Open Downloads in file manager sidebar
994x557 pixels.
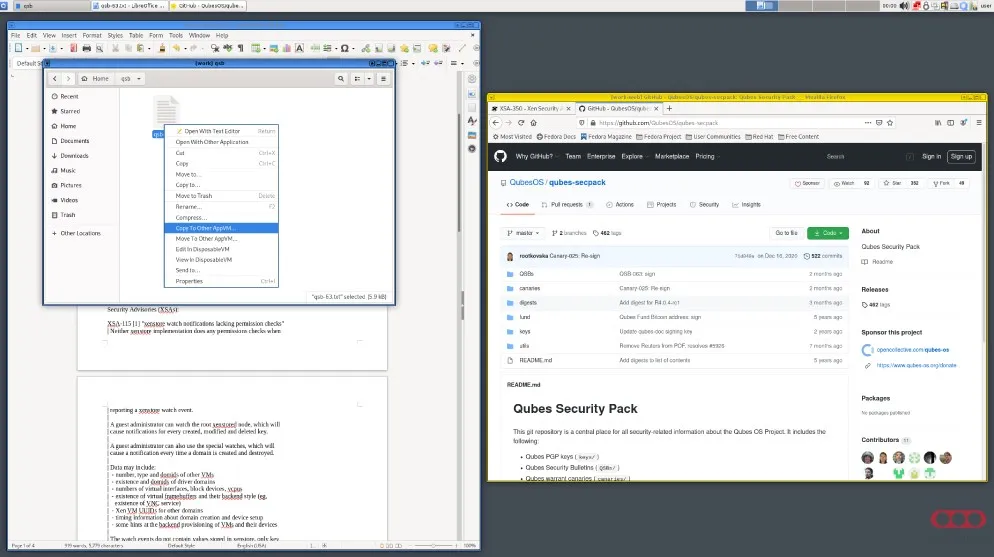click(x=74, y=155)
